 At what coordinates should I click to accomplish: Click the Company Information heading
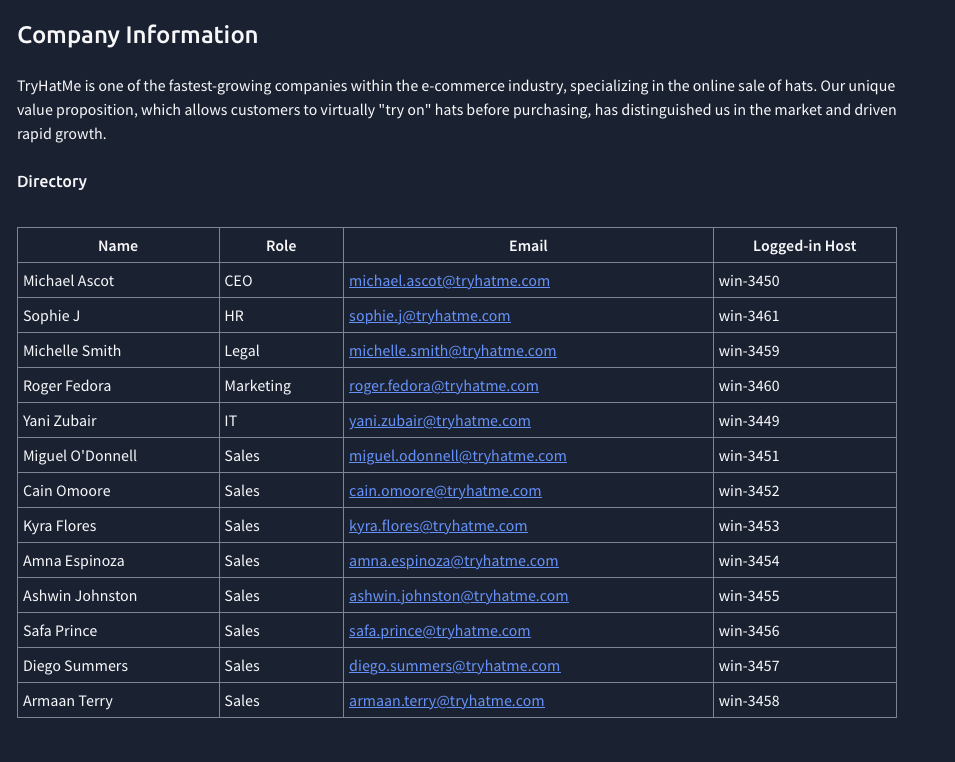click(138, 35)
